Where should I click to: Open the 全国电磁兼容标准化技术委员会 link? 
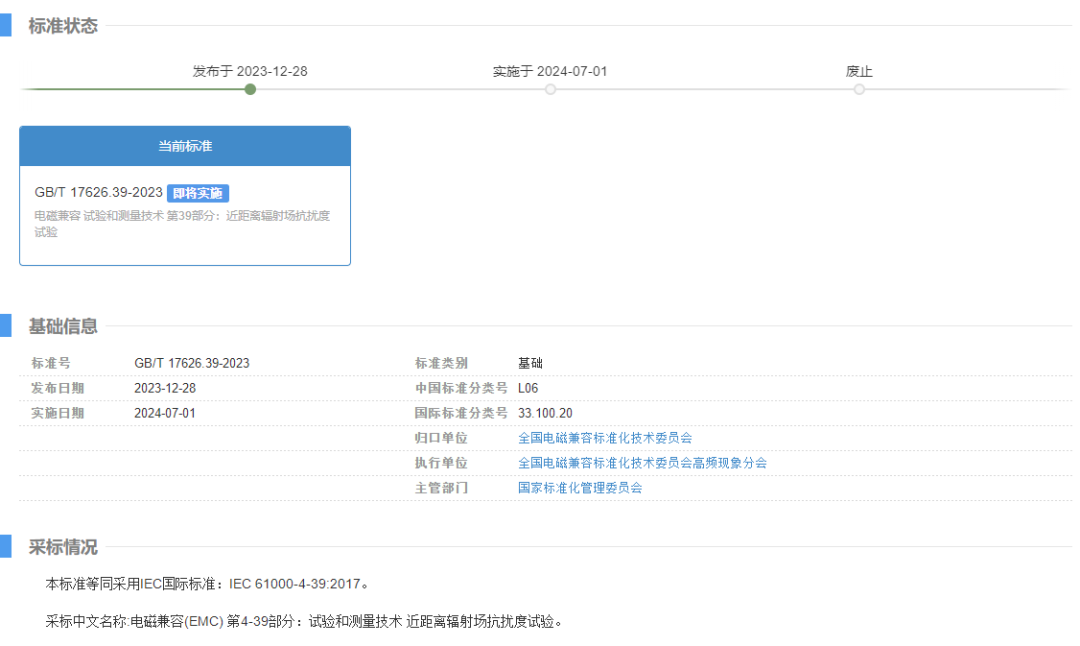point(606,437)
